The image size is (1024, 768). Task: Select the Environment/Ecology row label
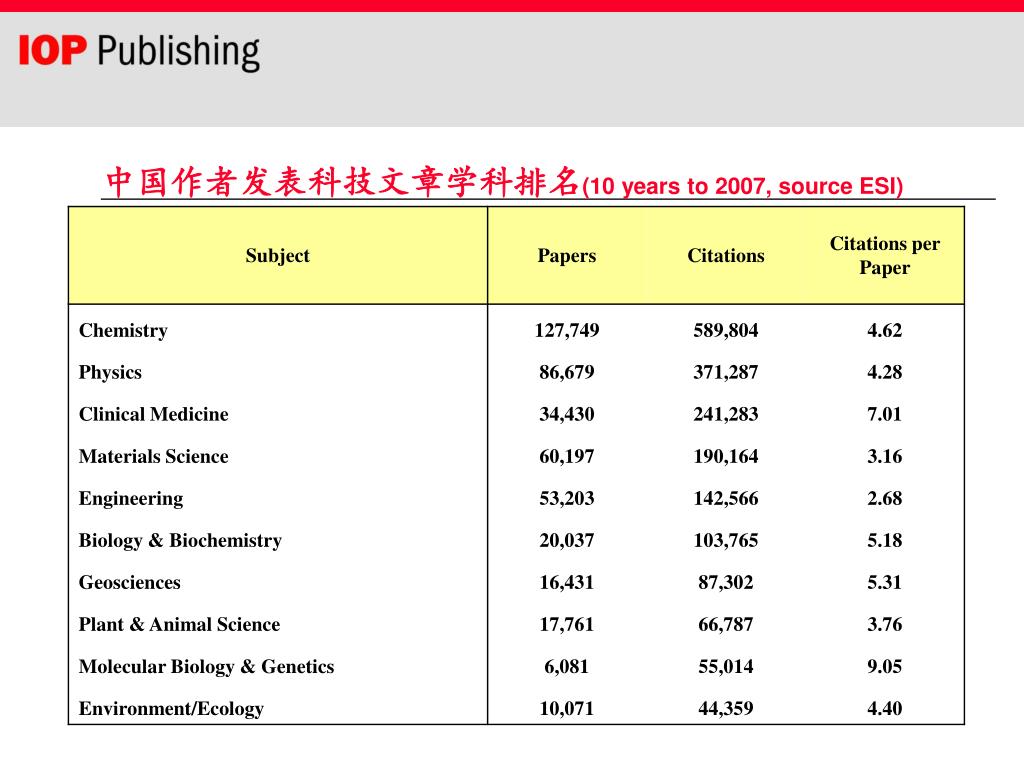point(171,709)
